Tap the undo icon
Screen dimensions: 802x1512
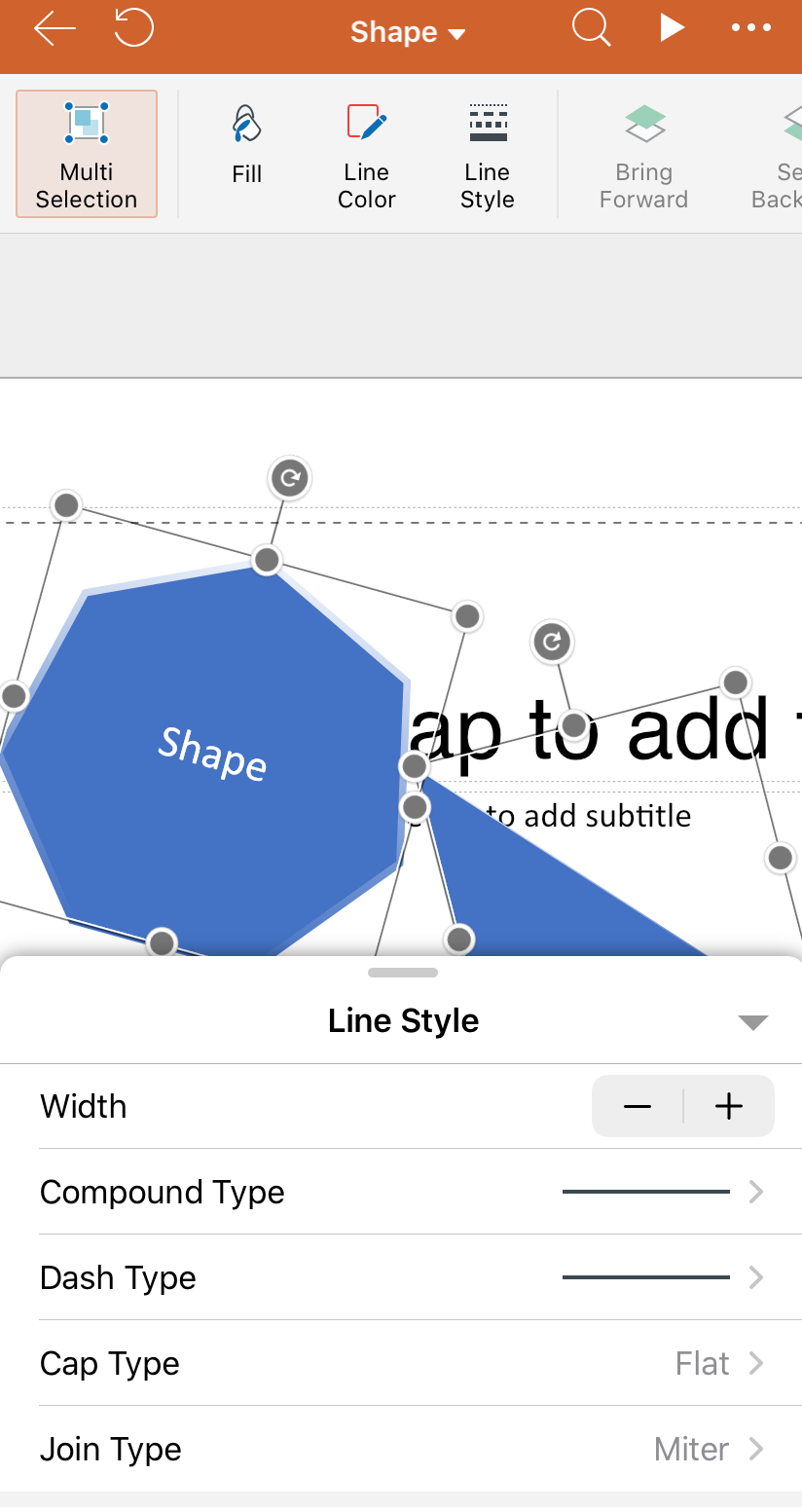pos(133,27)
